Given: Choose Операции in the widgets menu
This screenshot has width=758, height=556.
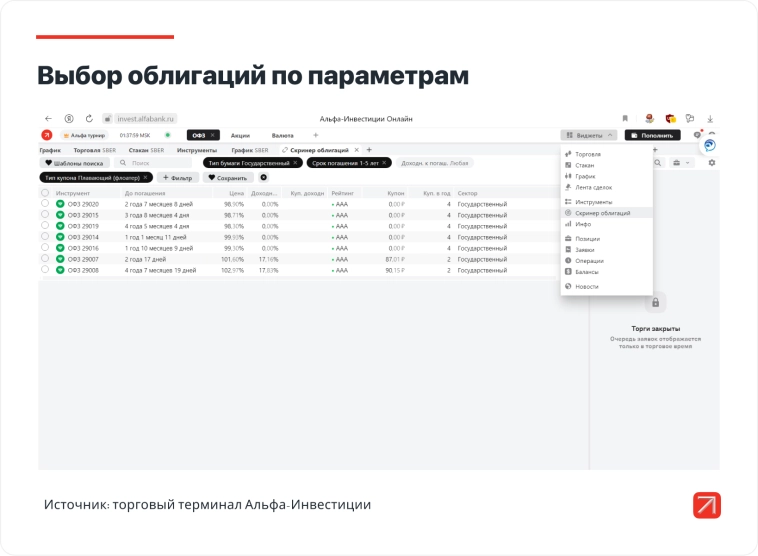Looking at the screenshot, I should tap(607, 261).
